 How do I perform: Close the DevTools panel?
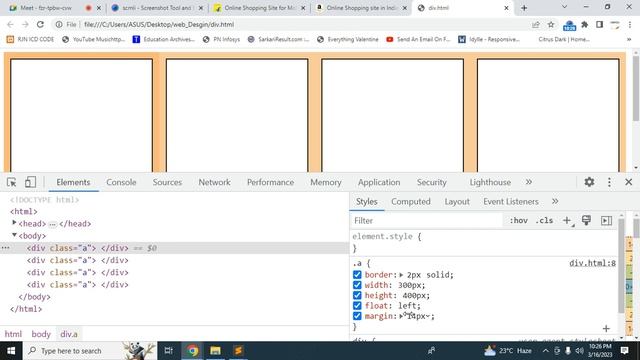[629, 182]
